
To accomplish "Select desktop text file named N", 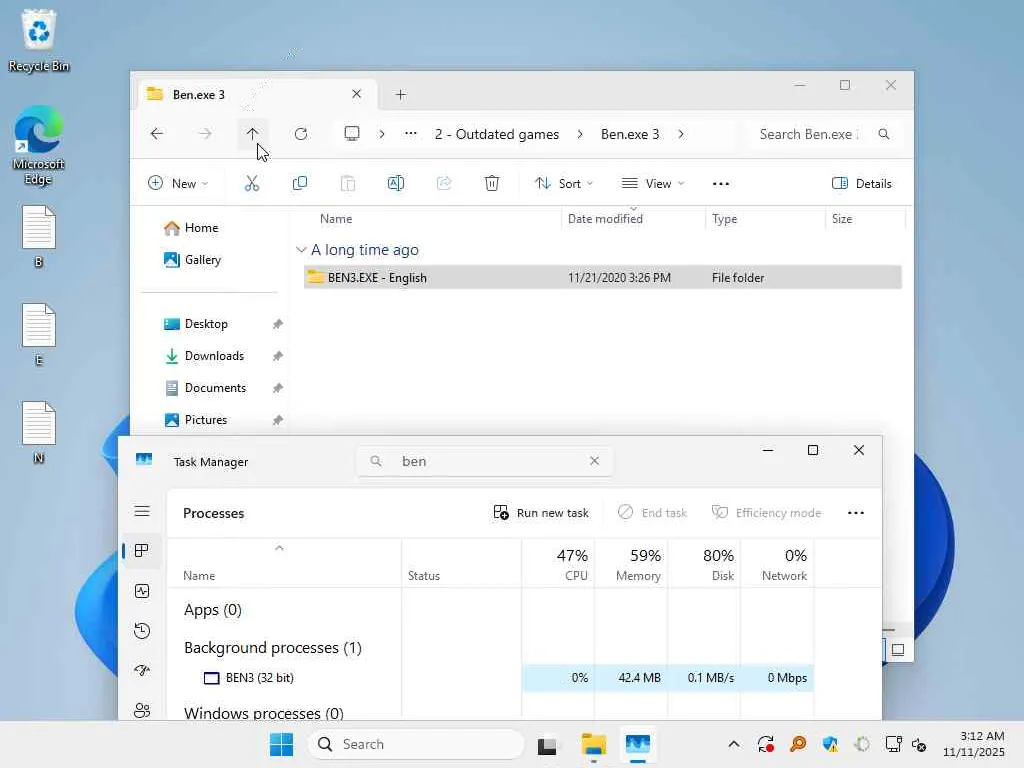I will 39,432.
